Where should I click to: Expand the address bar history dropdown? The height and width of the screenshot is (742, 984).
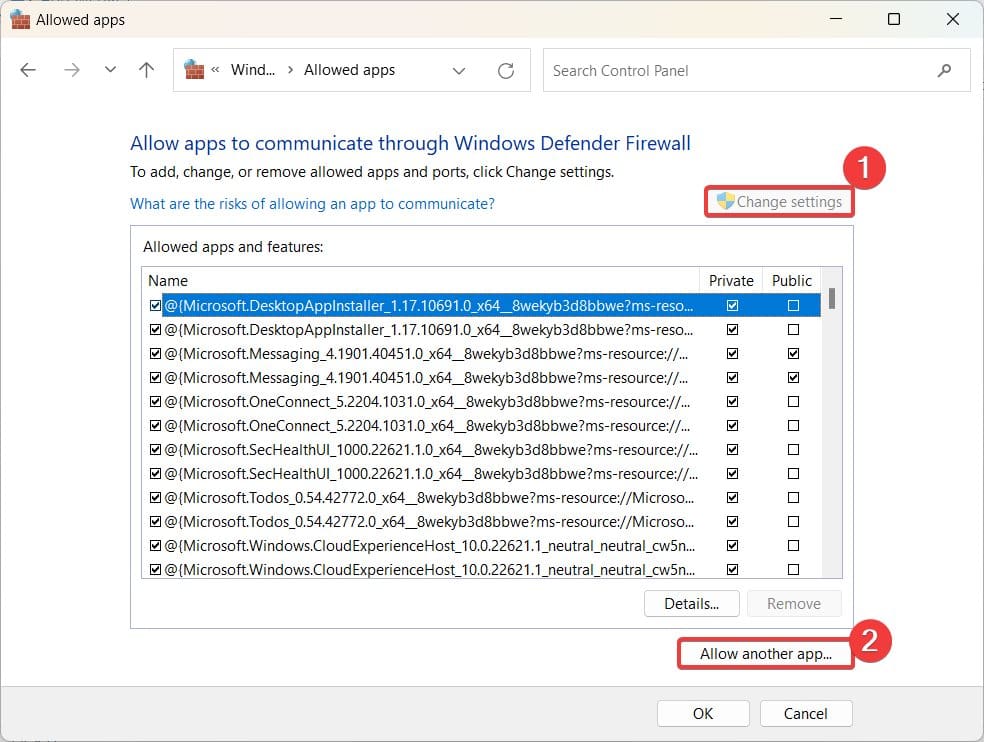click(459, 70)
